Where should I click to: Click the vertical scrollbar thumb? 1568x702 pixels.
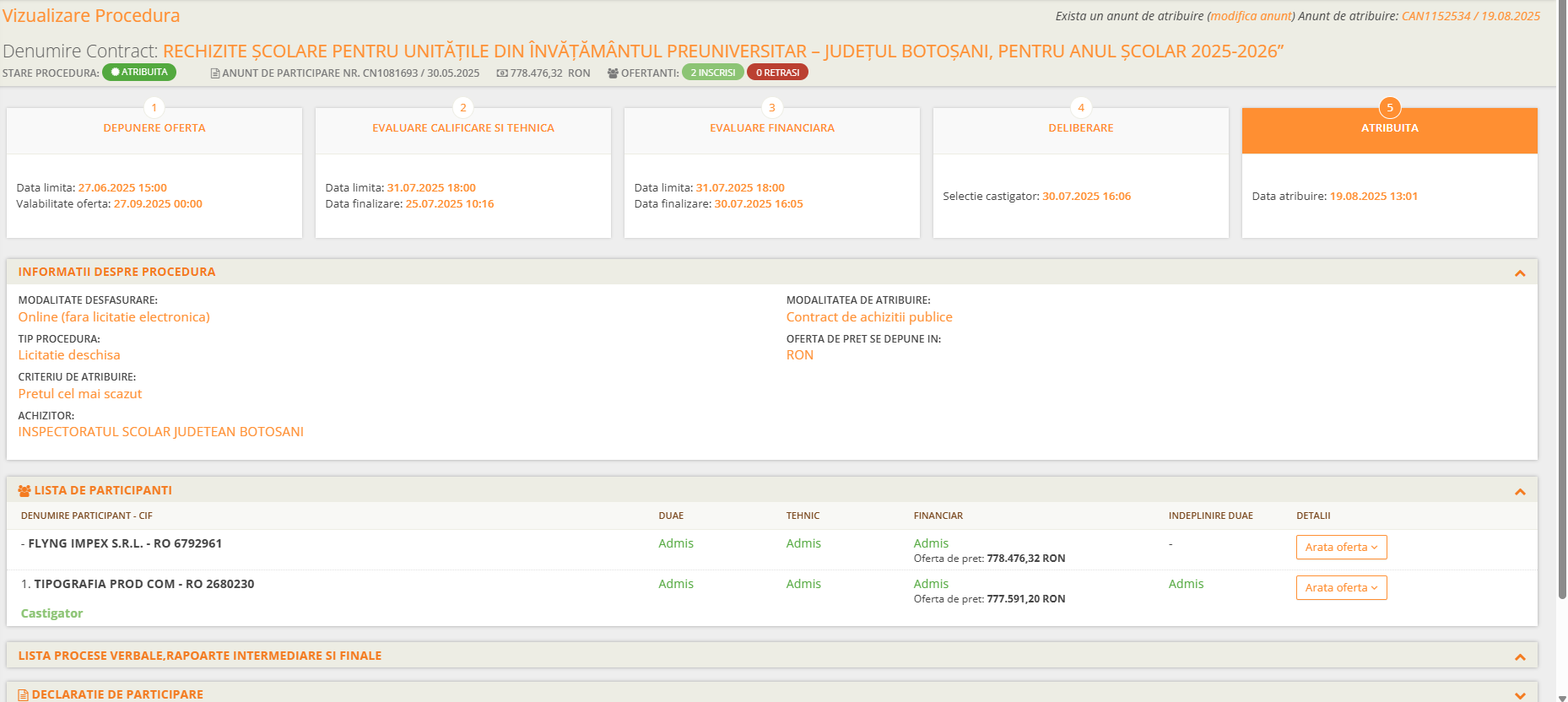pos(1562,300)
